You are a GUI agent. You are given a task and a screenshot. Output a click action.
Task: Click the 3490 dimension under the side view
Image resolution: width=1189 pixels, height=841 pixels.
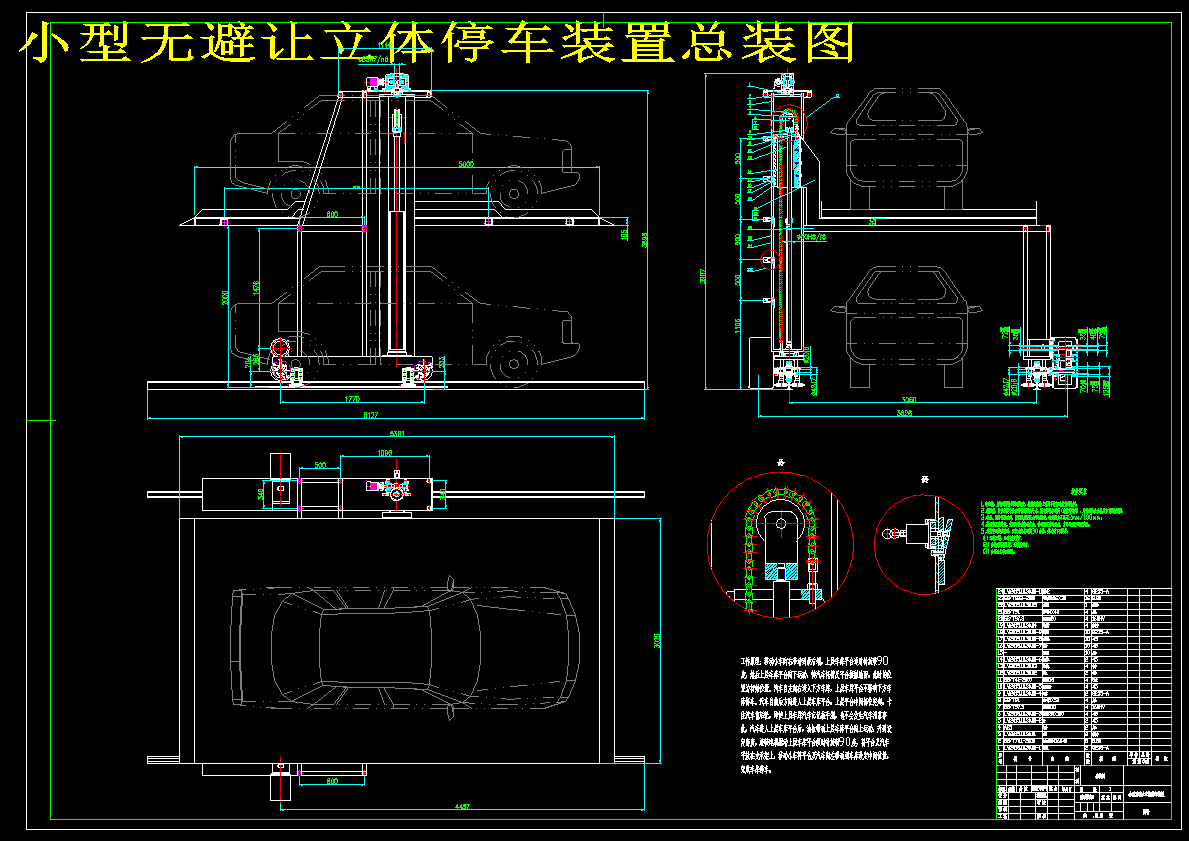coord(910,400)
